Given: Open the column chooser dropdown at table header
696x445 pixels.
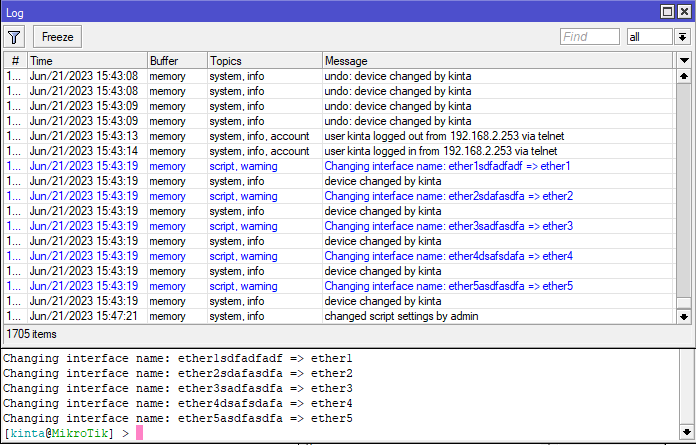Looking at the screenshot, I should pos(684,60).
